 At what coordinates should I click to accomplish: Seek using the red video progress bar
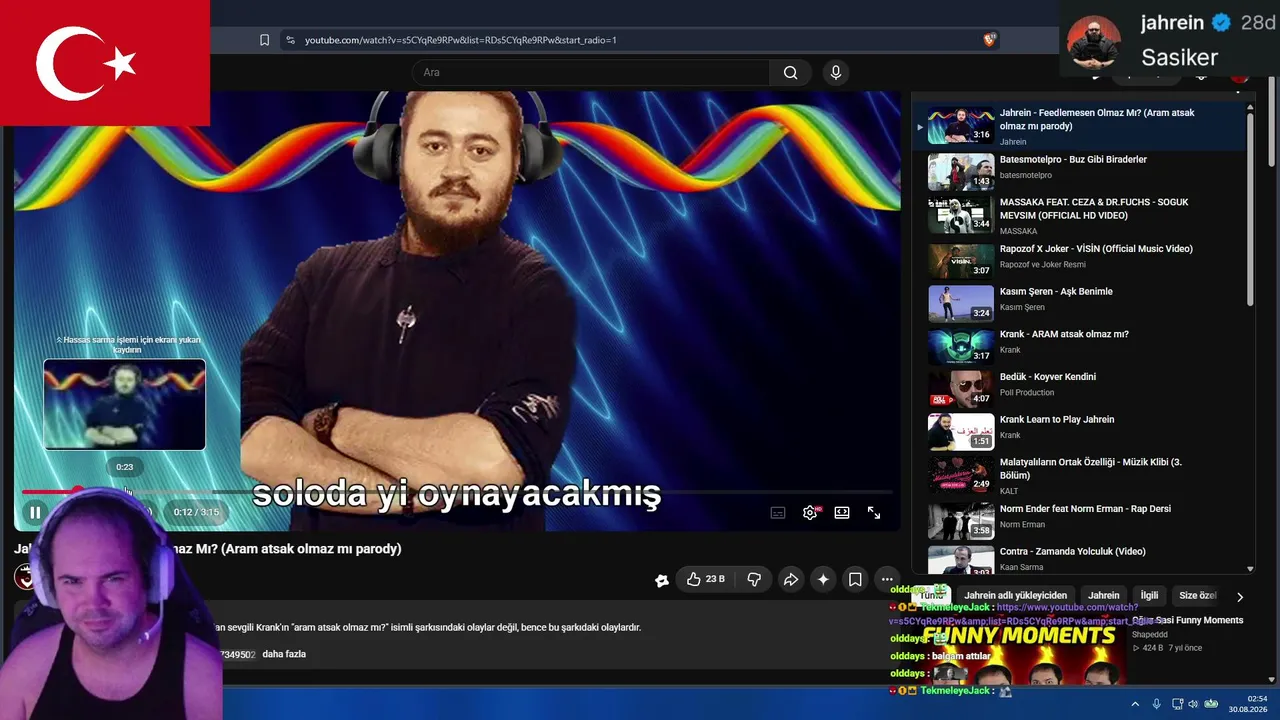(x=457, y=491)
